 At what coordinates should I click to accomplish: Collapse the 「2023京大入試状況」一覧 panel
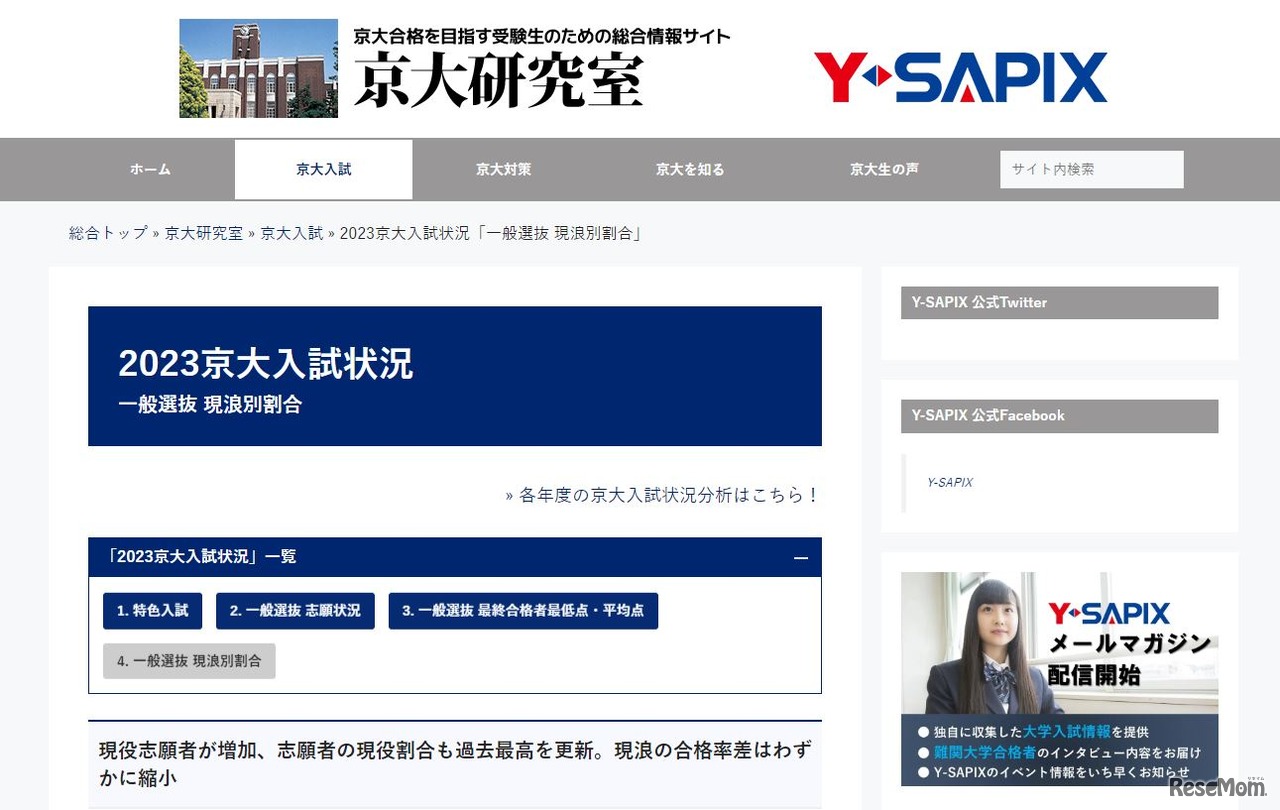click(x=800, y=558)
